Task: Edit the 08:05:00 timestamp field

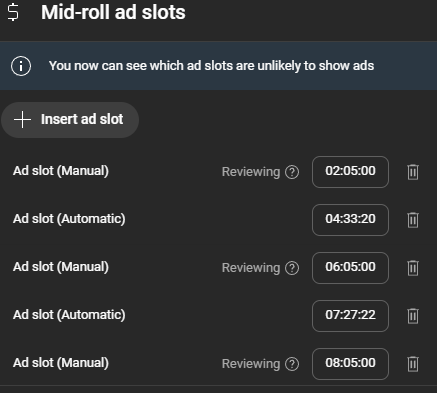Action: [x=350, y=364]
